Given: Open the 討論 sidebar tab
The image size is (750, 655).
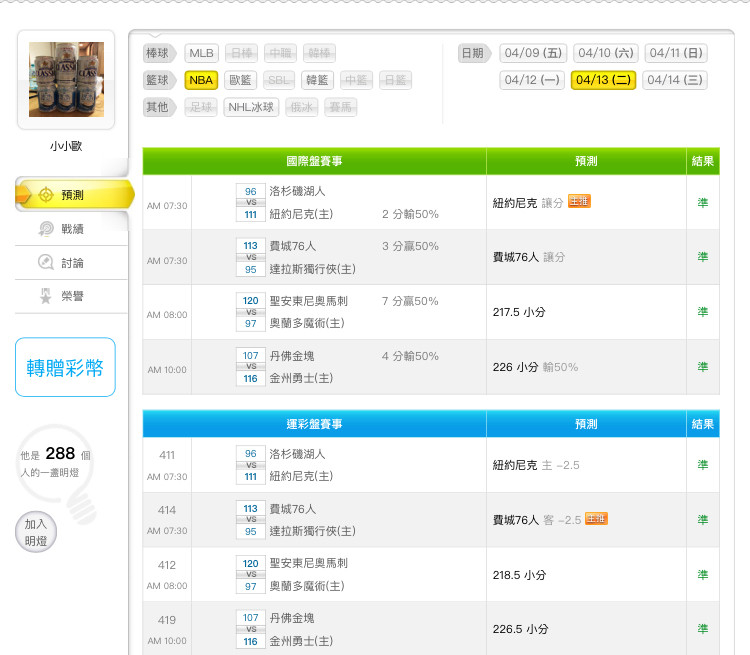Looking at the screenshot, I should 72,263.
